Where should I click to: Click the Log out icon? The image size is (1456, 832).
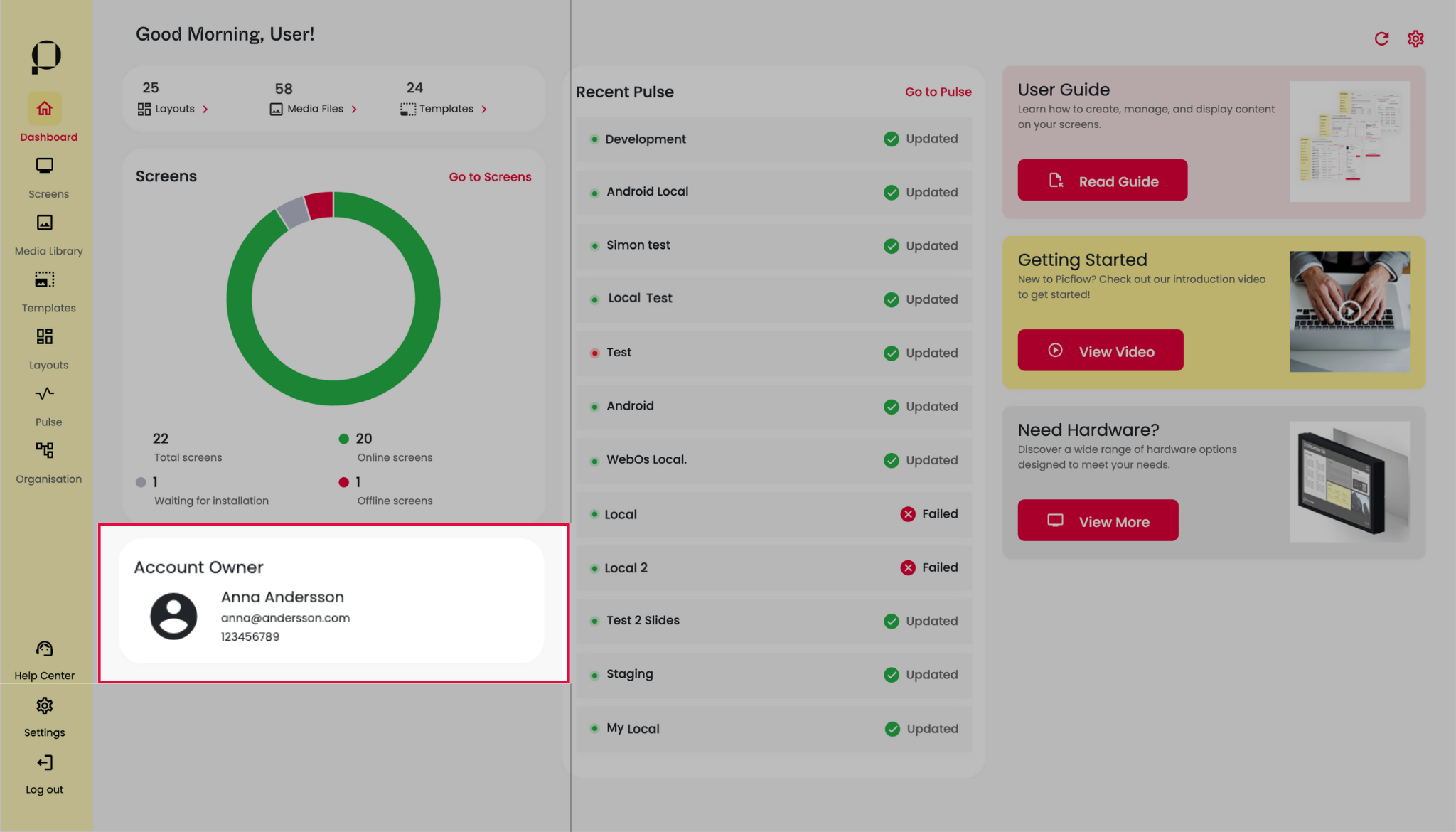(x=45, y=763)
